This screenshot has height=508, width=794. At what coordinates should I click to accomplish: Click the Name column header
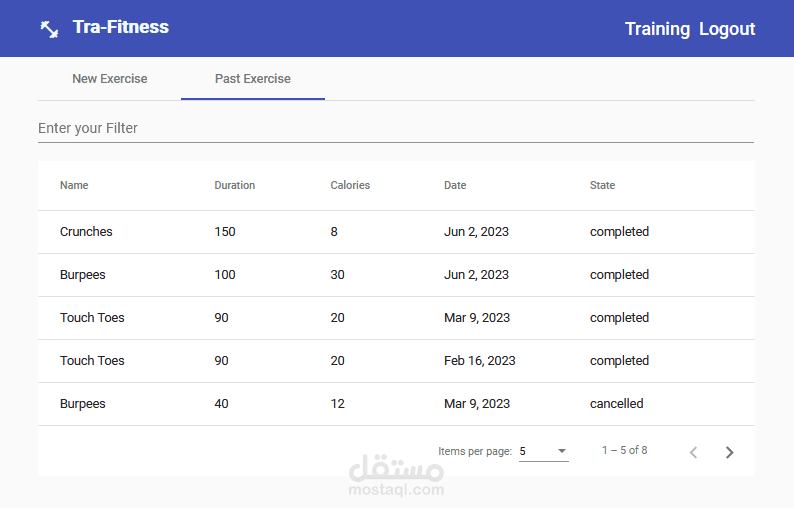point(74,185)
